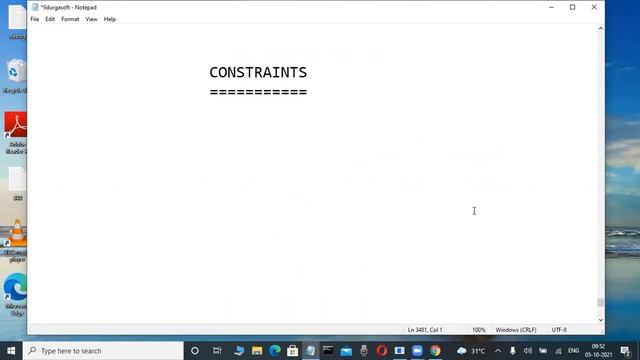Open the notification center icon
Viewport: 640px width, 360px height.
(x=625, y=351)
